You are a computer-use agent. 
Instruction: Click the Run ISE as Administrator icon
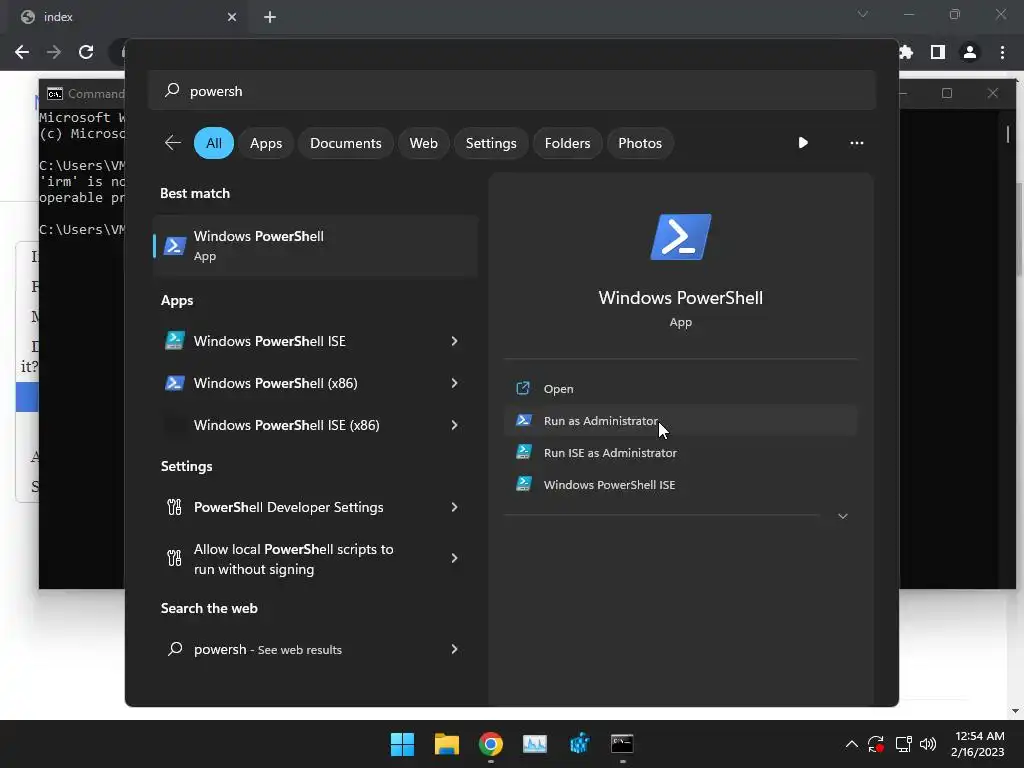[523, 452]
